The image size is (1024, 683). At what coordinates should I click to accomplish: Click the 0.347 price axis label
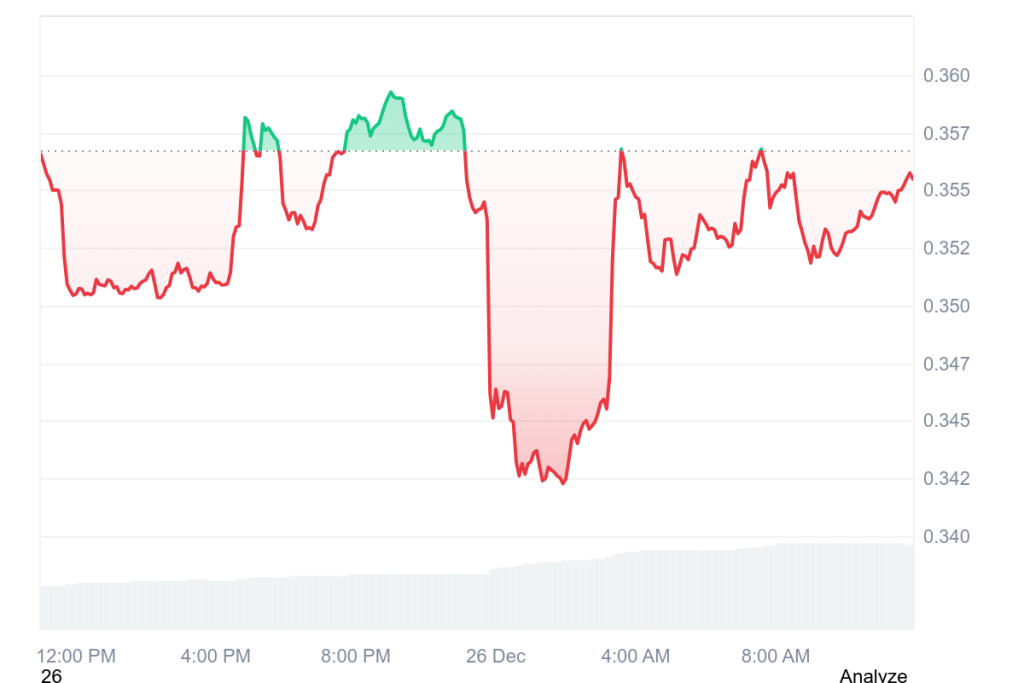(x=949, y=364)
